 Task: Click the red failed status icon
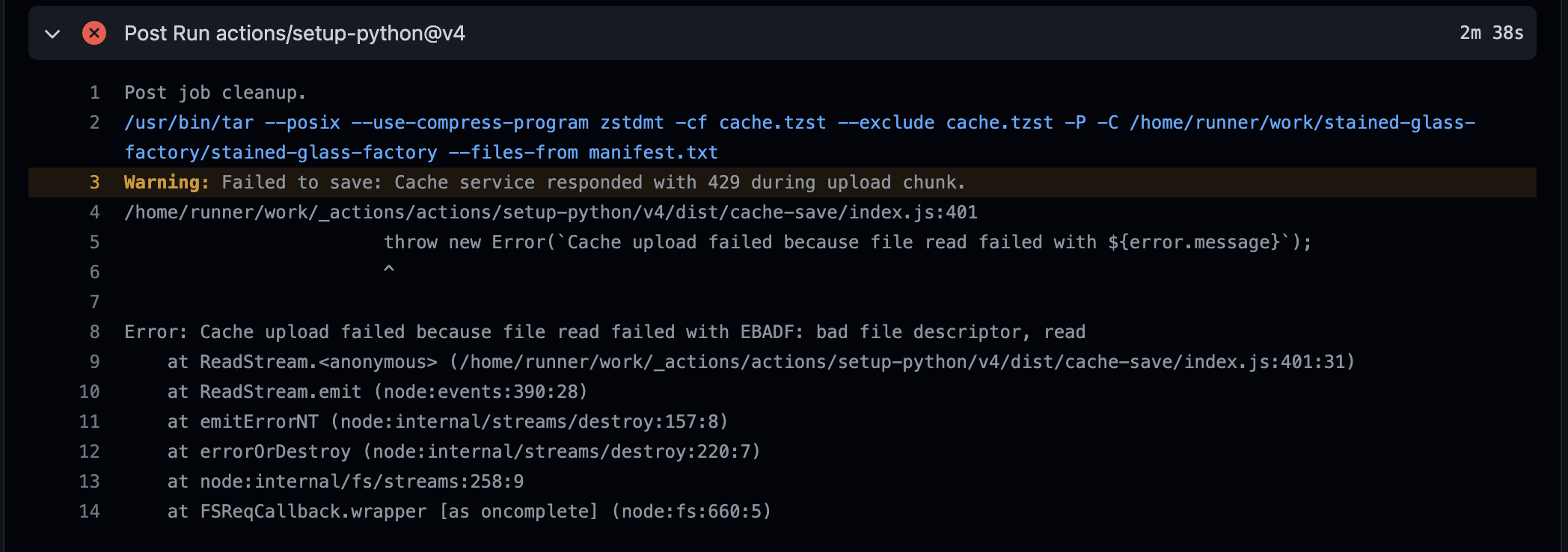[94, 33]
